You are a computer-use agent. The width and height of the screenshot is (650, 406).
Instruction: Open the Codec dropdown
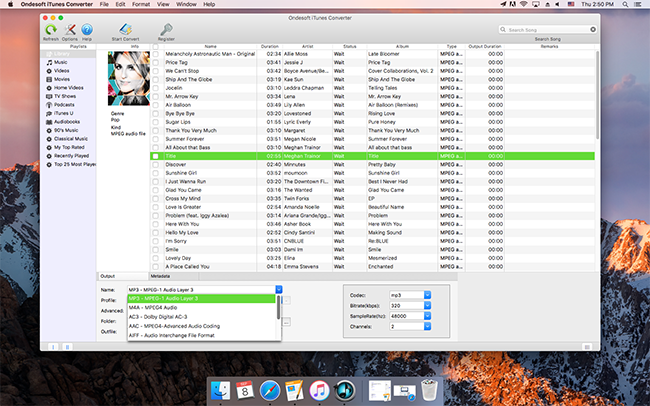point(427,295)
